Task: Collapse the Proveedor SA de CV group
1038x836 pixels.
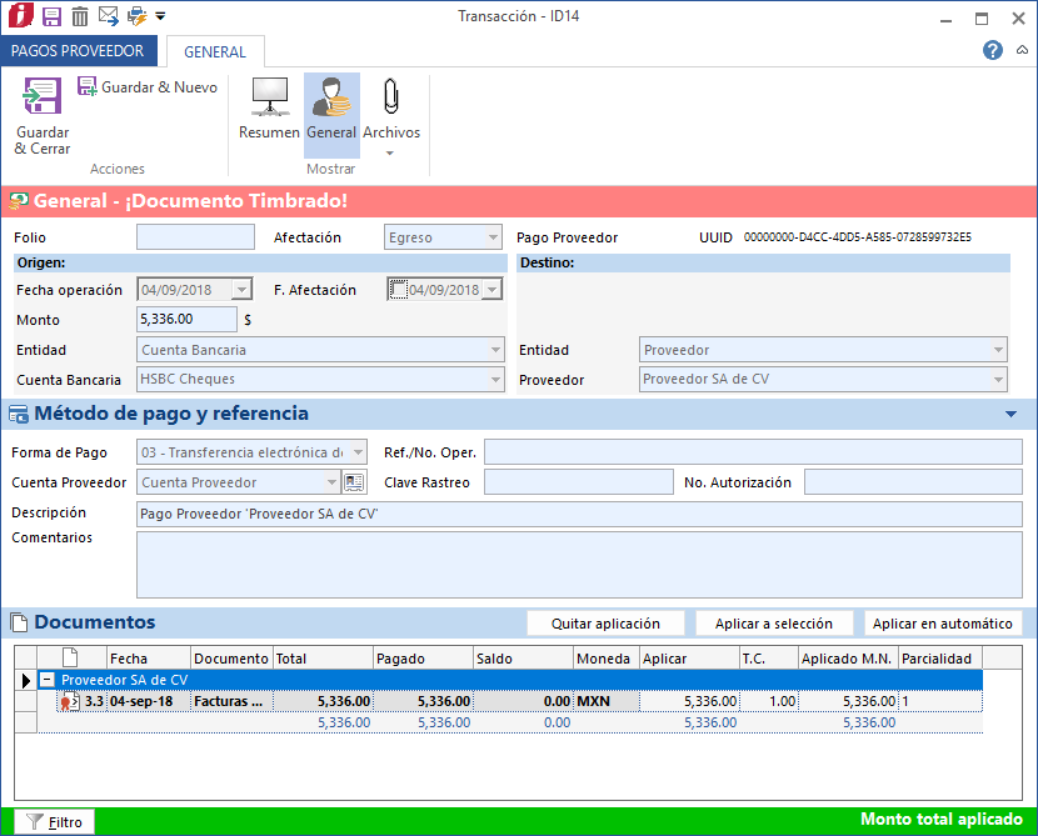Action: pos(46,680)
